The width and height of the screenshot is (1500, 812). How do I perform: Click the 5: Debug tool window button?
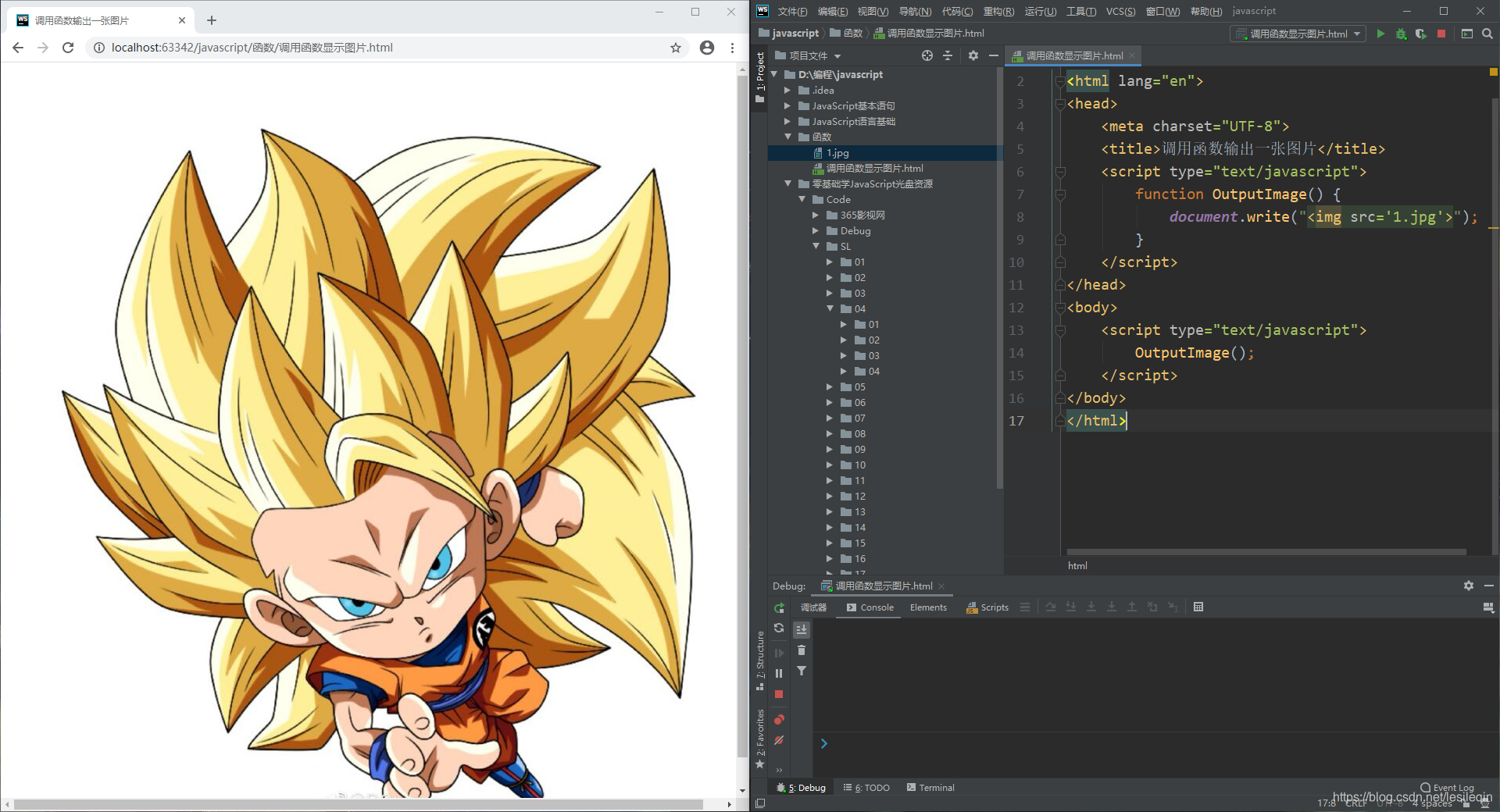coord(802,788)
